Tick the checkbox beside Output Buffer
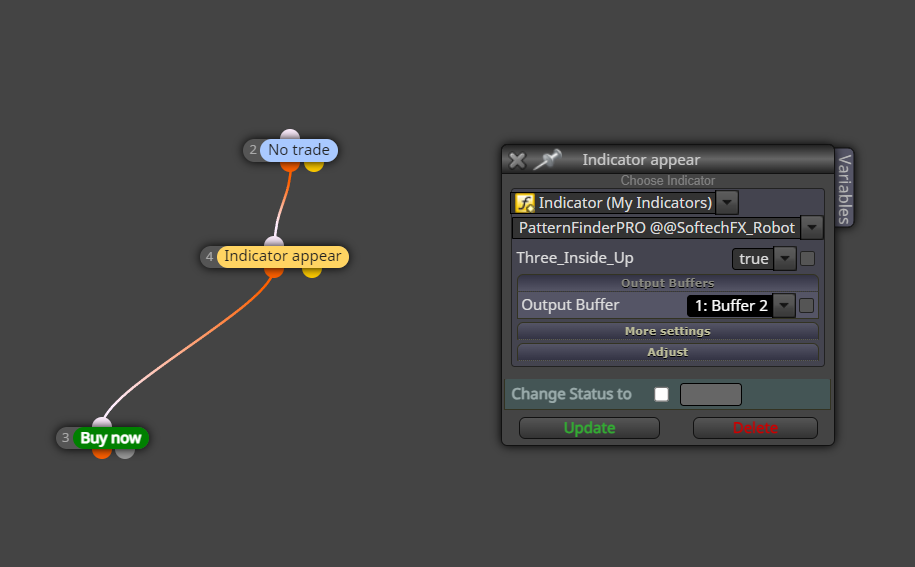 pyautogui.click(x=806, y=306)
